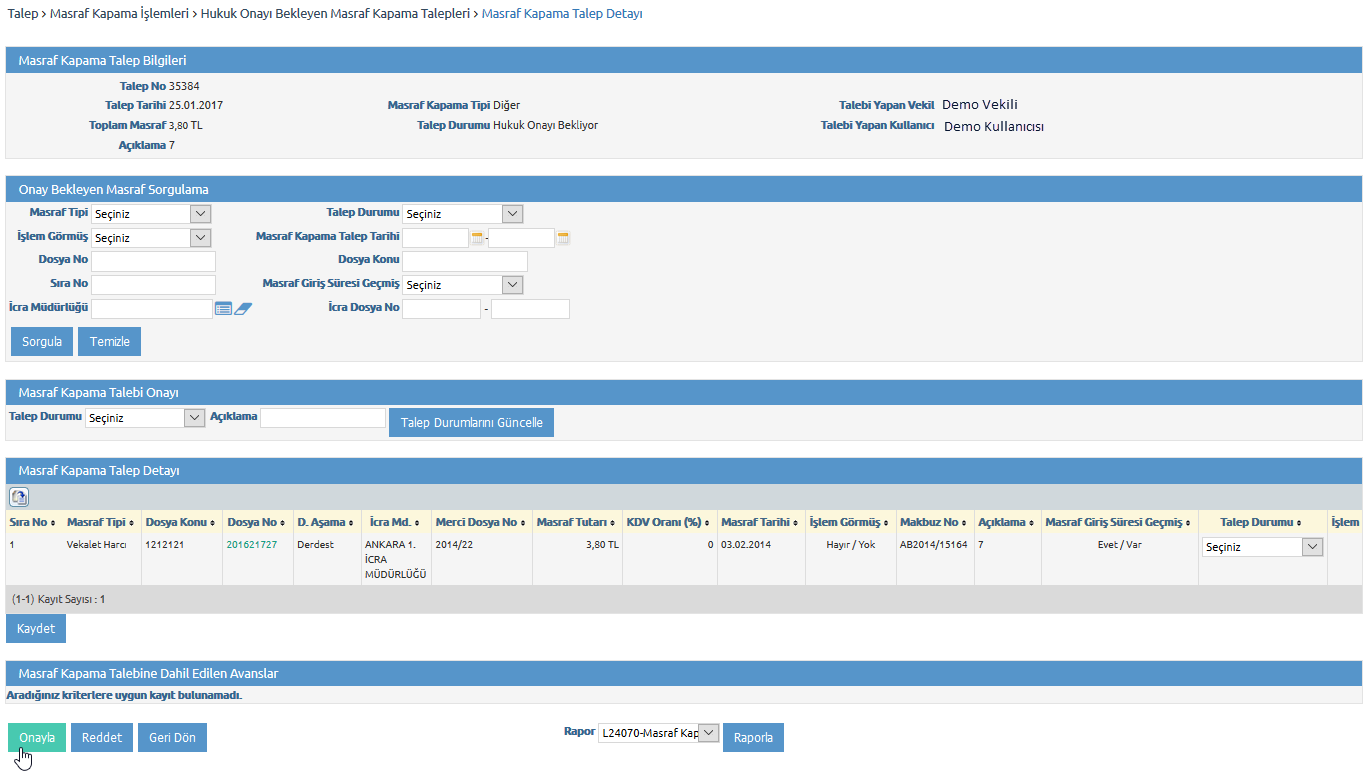Open the Masraf Giriş Süresi Geçmiş dropdown

click(463, 285)
